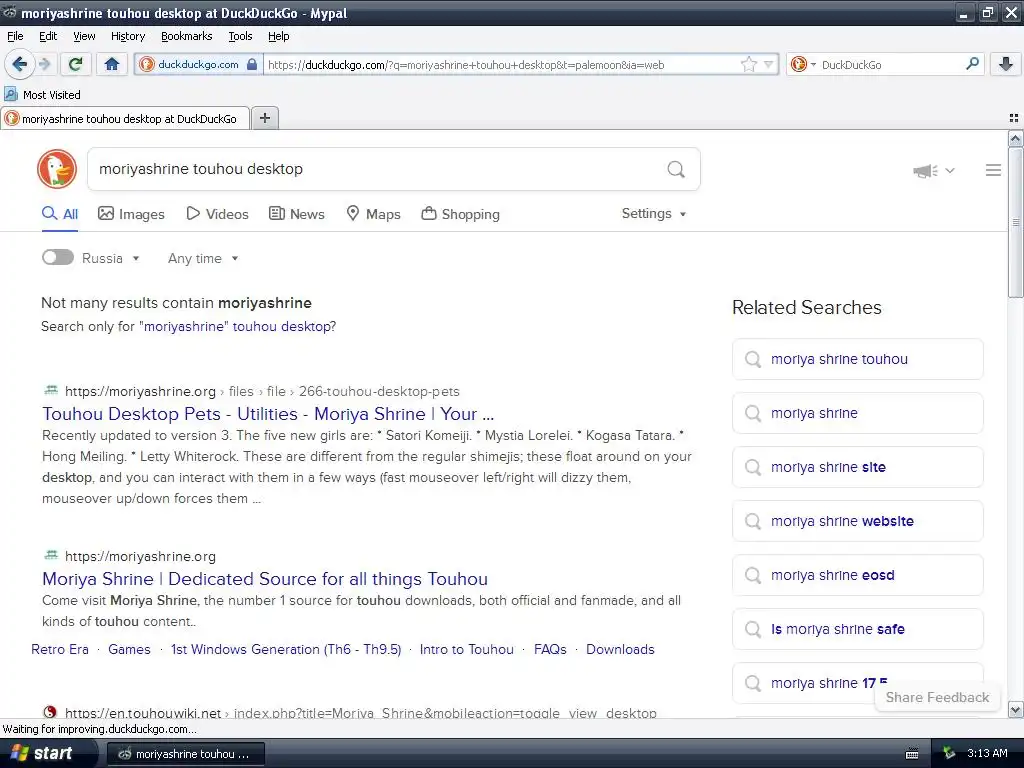Open the Tools menu
Image resolution: width=1024 pixels, height=768 pixels.
(x=240, y=36)
